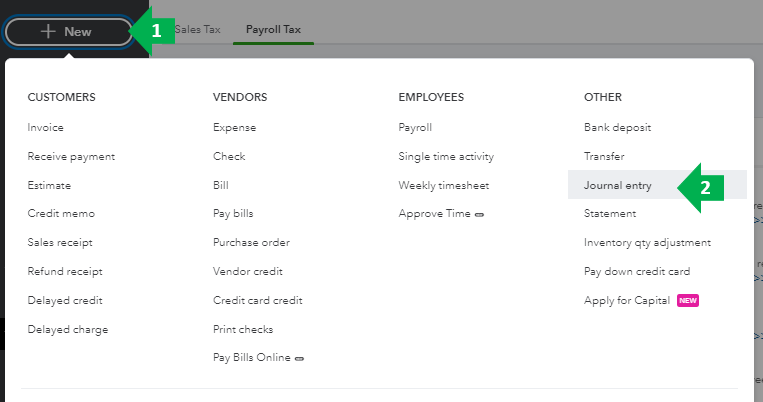Choose Vendor credit
The image size is (763, 402).
pos(247,272)
